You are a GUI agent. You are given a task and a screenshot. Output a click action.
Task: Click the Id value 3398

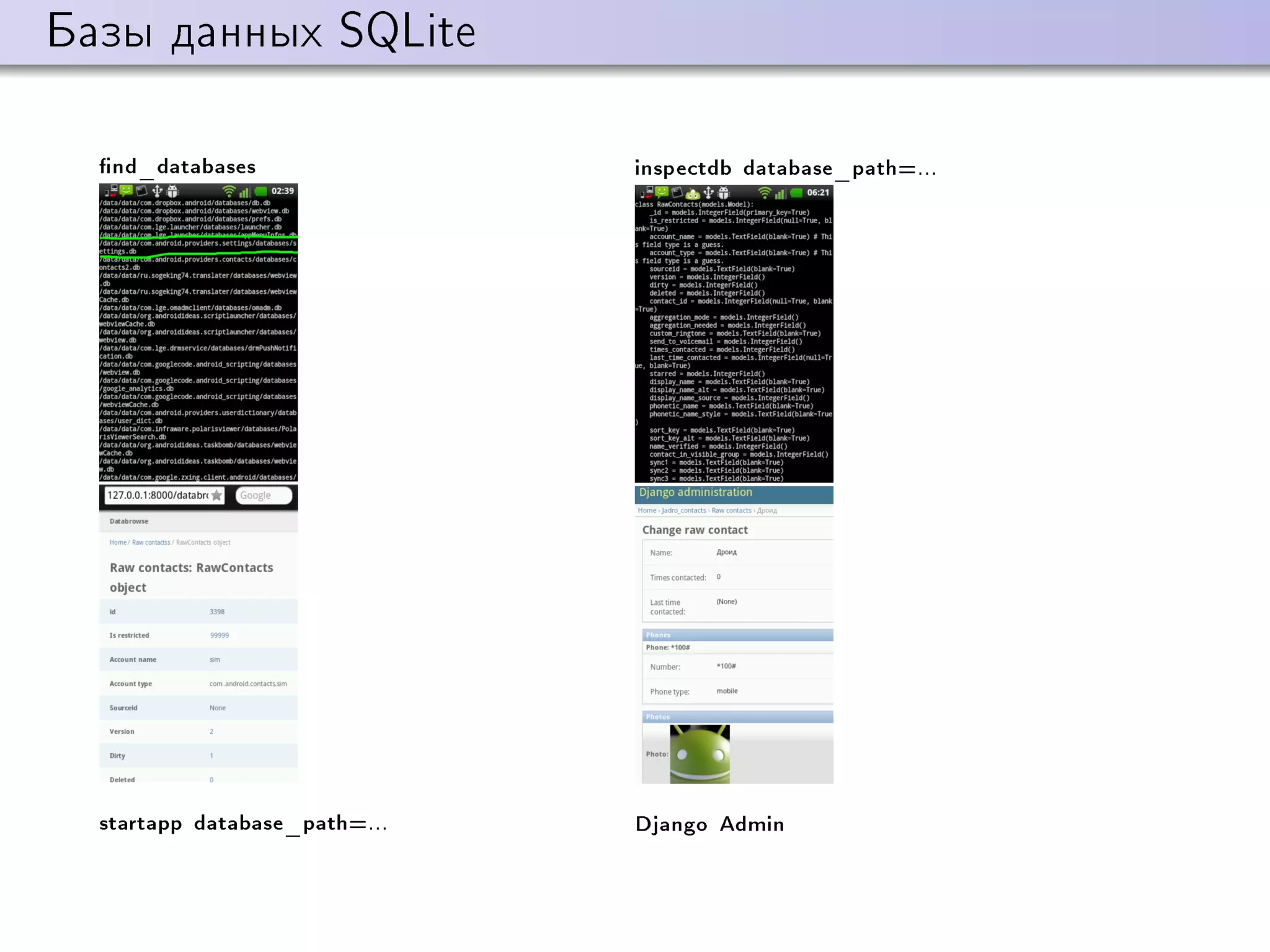[217, 612]
